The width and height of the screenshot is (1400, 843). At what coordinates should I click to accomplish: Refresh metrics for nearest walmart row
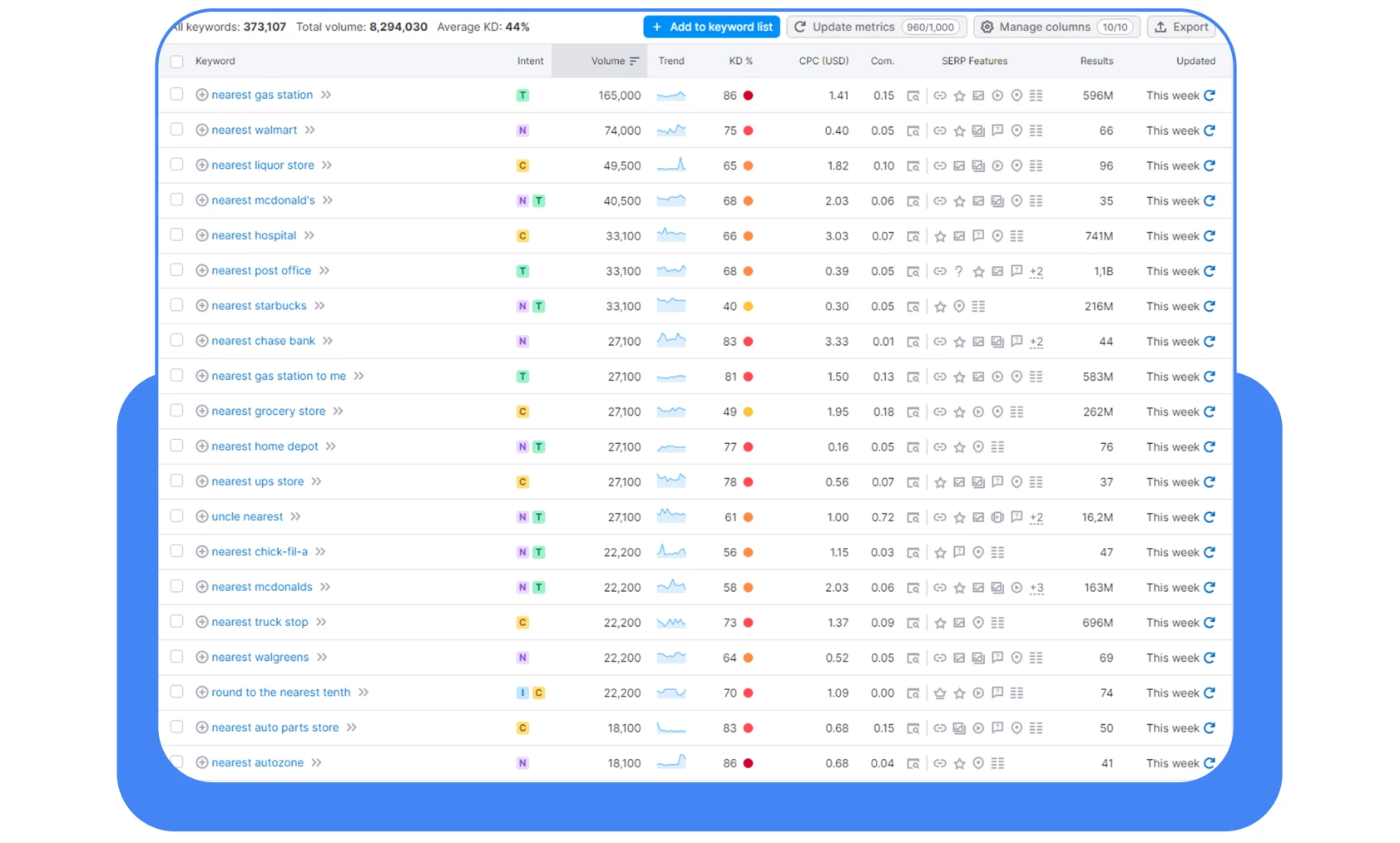tap(1210, 131)
